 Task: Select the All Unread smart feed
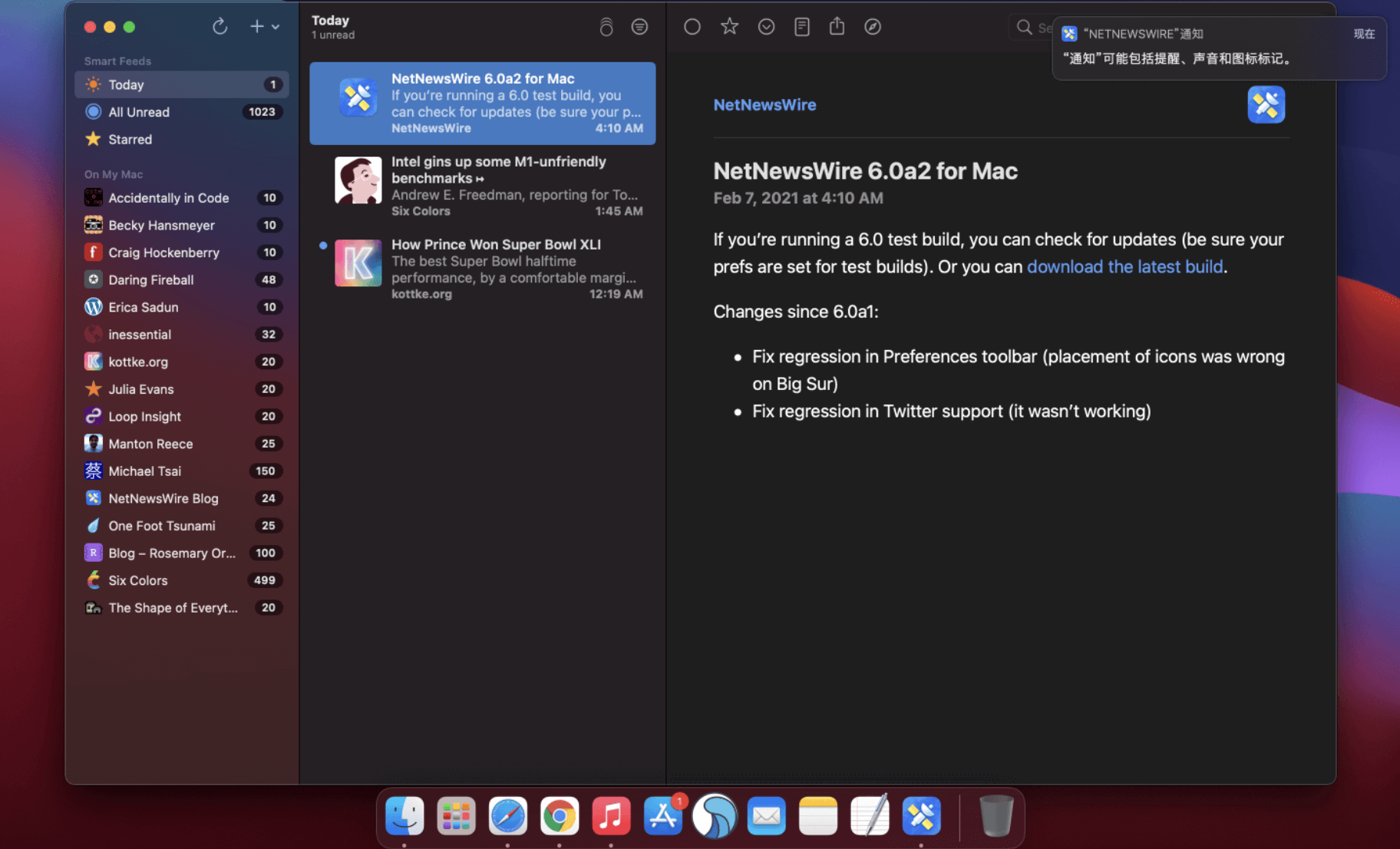click(139, 112)
